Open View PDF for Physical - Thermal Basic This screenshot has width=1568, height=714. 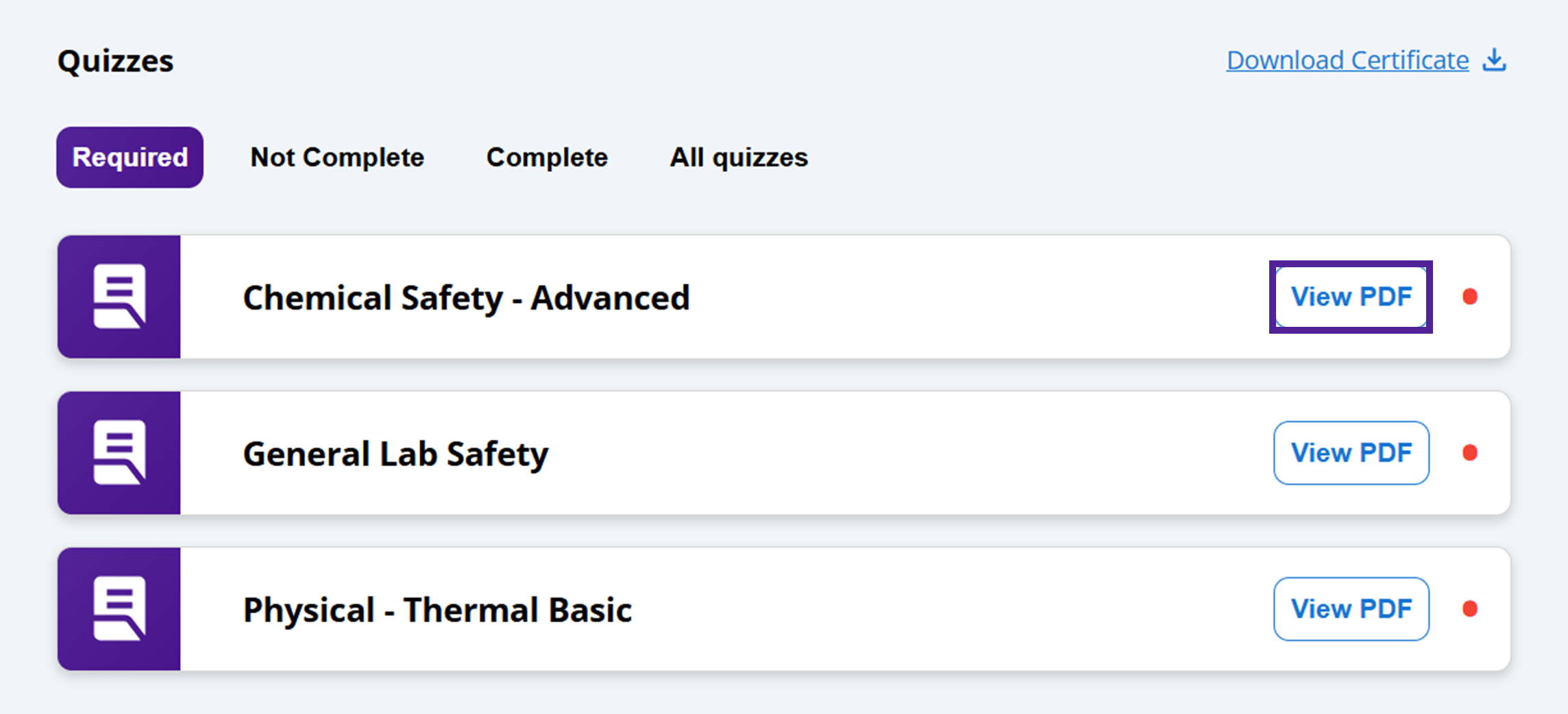[1351, 608]
